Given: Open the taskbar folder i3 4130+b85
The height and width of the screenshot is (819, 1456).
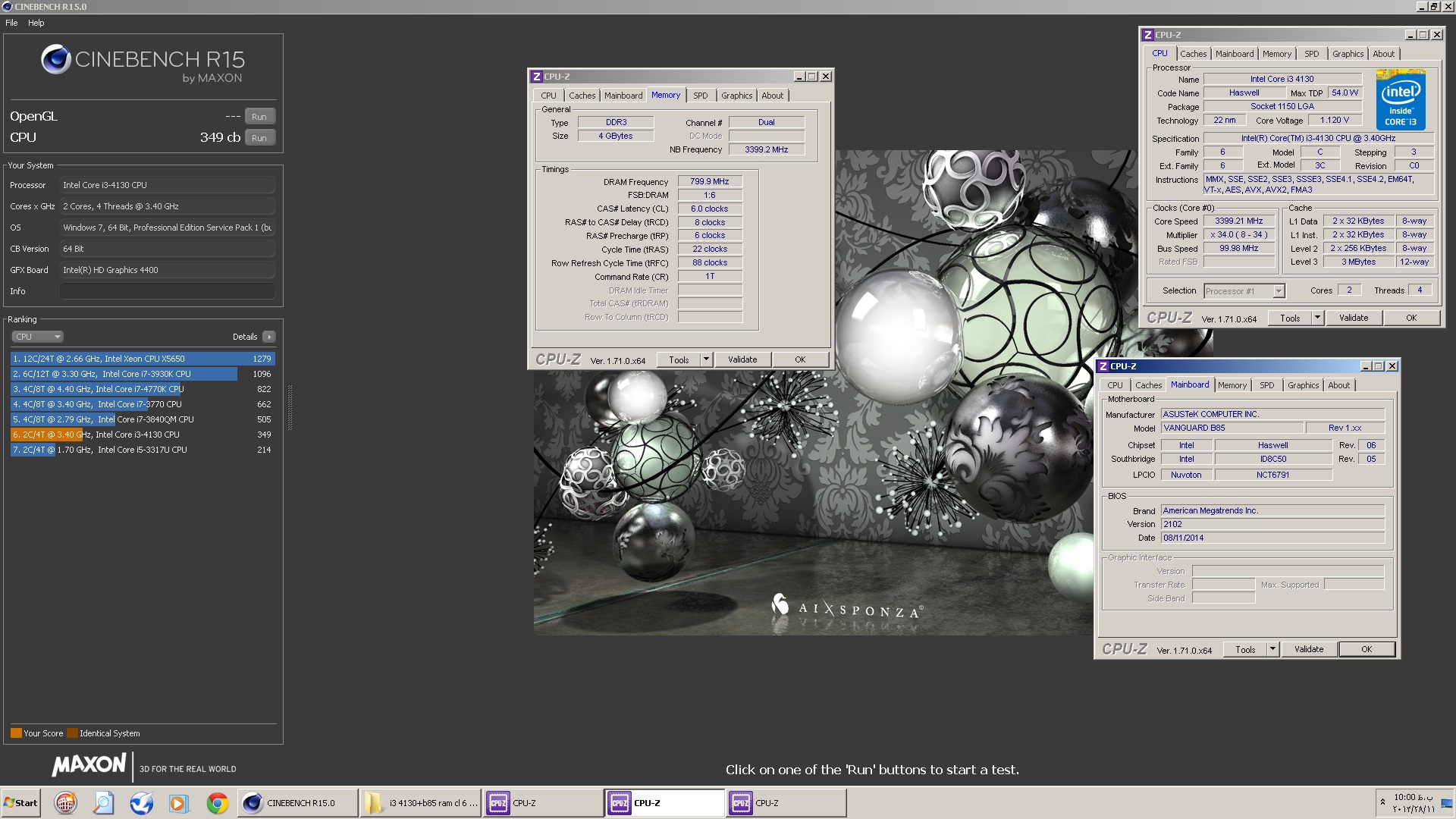Looking at the screenshot, I should (421, 803).
